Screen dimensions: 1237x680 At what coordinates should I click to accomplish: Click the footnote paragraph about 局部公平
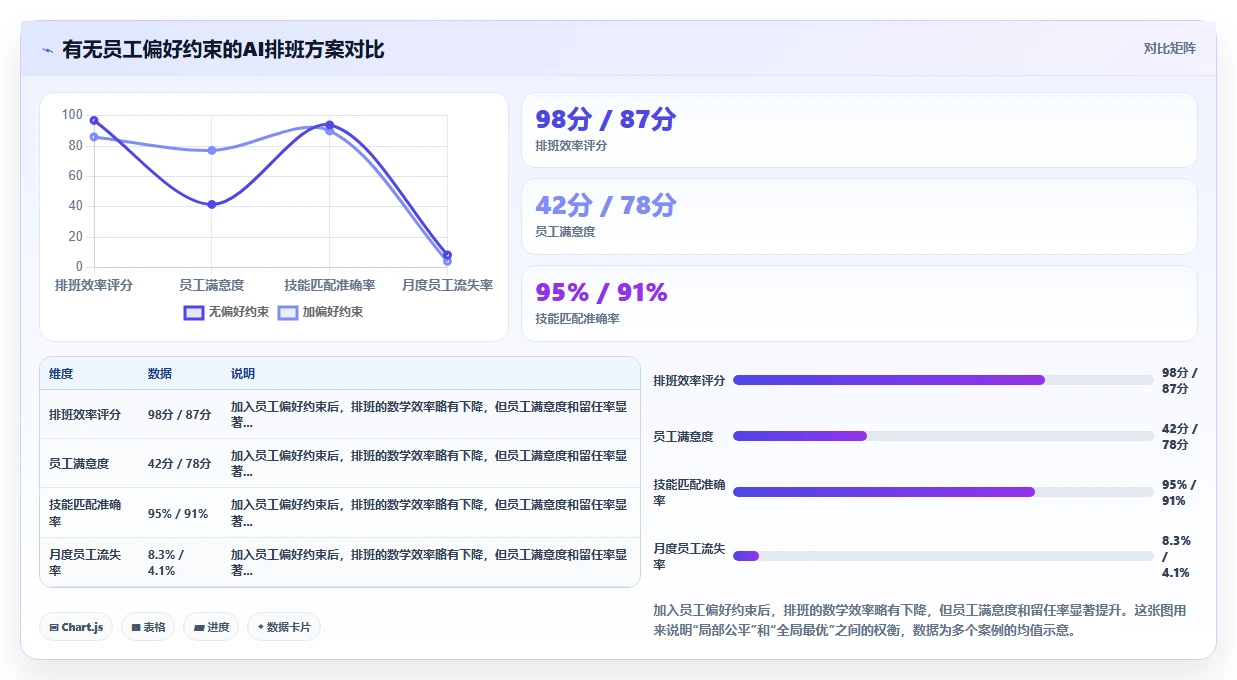pyautogui.click(x=920, y=620)
